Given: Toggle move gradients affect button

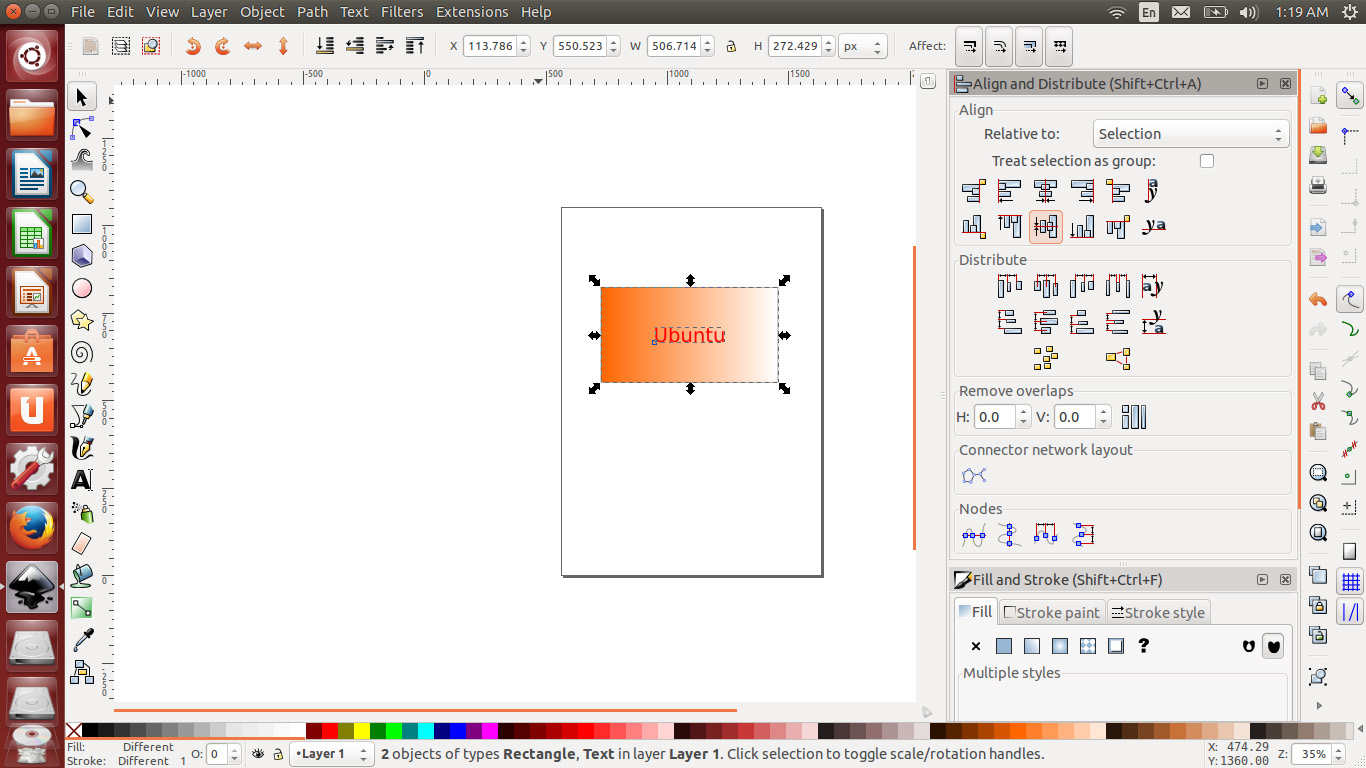Looking at the screenshot, I should (x=1029, y=46).
